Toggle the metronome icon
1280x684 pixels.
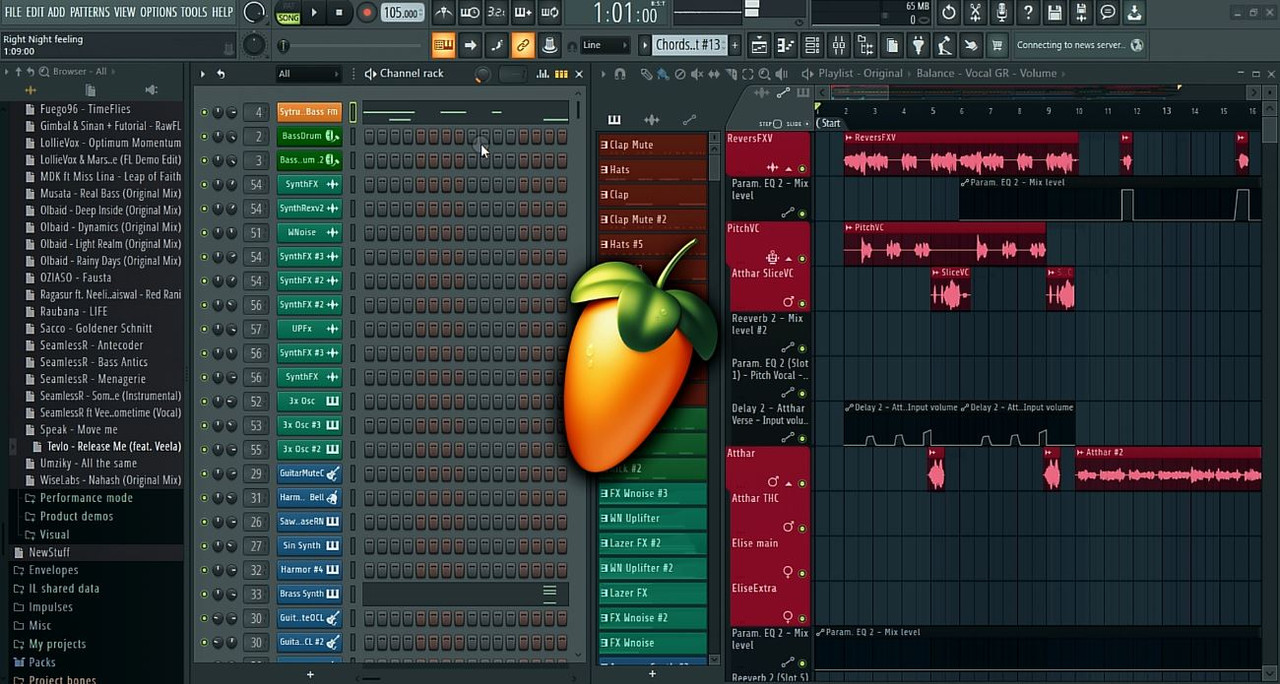coord(444,13)
